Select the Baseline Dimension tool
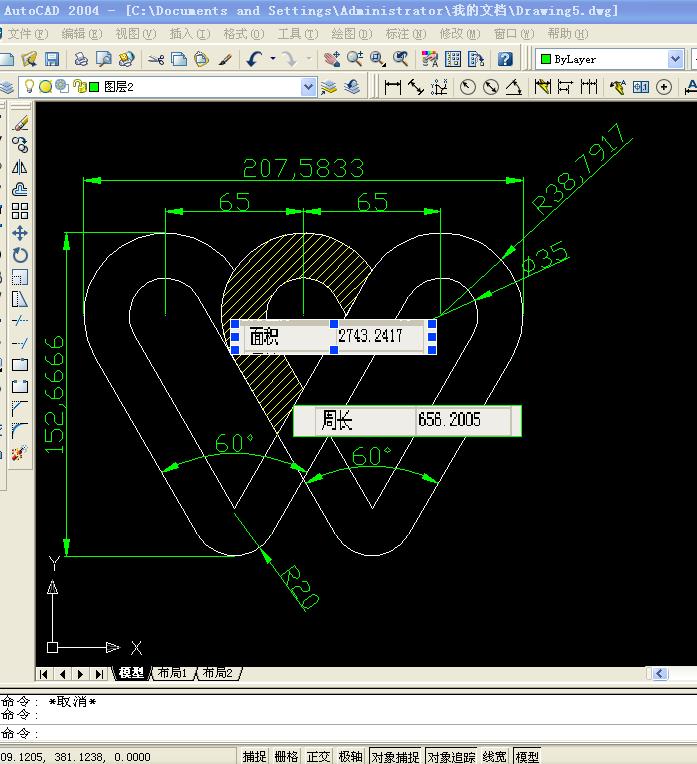 [x=565, y=87]
